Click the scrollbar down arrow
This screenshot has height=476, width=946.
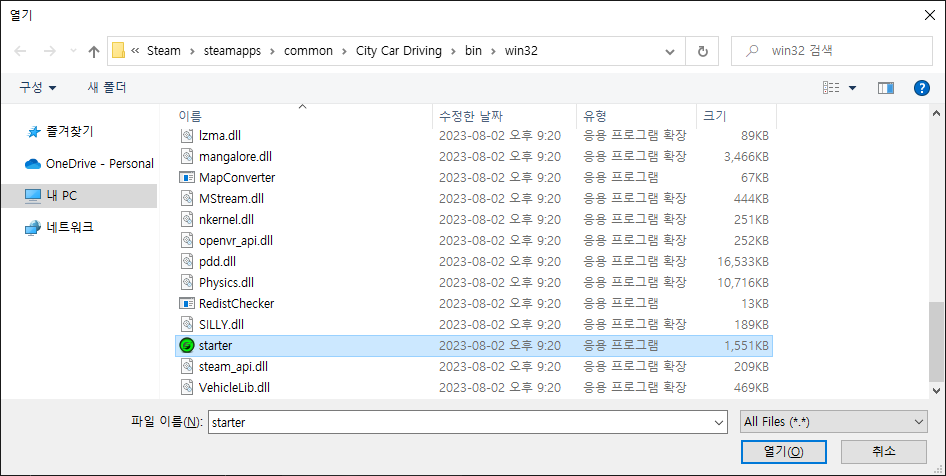click(x=936, y=390)
